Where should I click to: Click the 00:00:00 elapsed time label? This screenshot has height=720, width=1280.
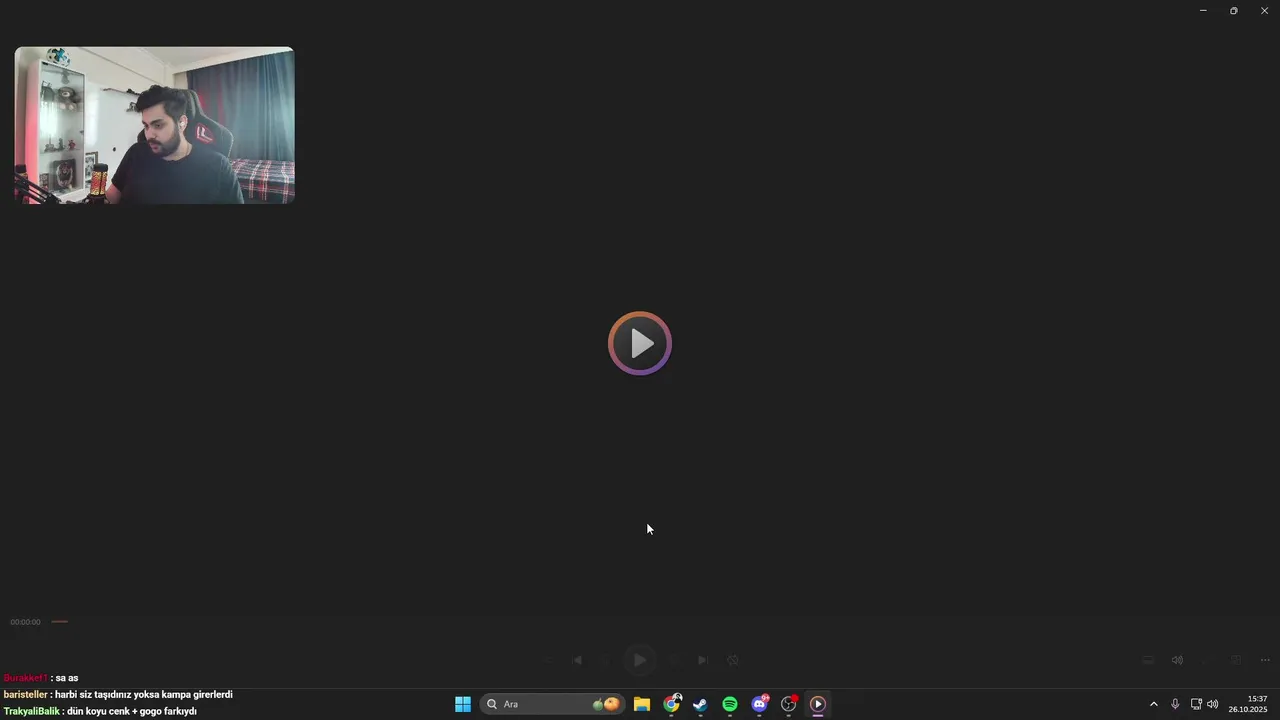point(25,622)
